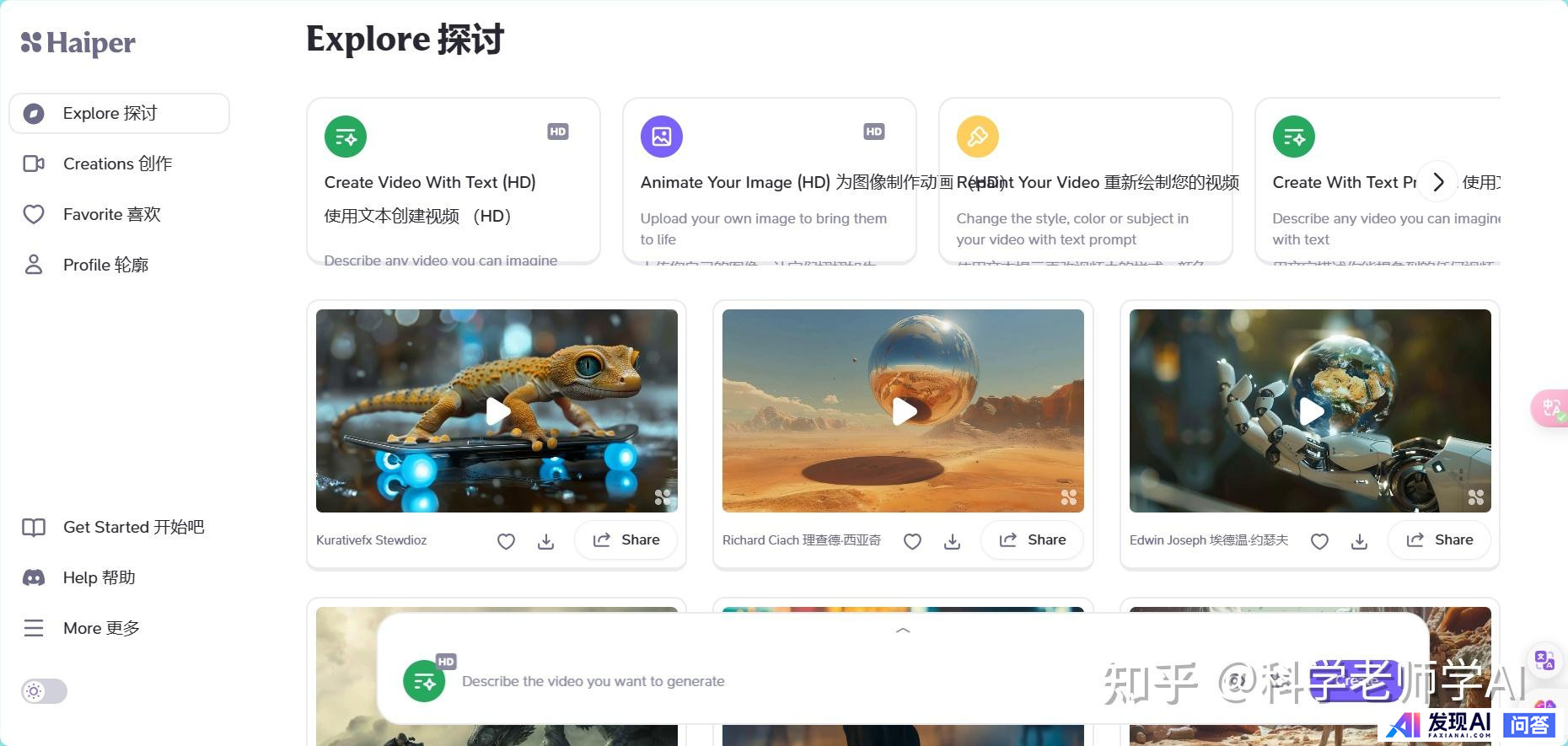The height and width of the screenshot is (746, 1568).
Task: Download the Kurativefx Stewdioz video
Action: click(546, 541)
